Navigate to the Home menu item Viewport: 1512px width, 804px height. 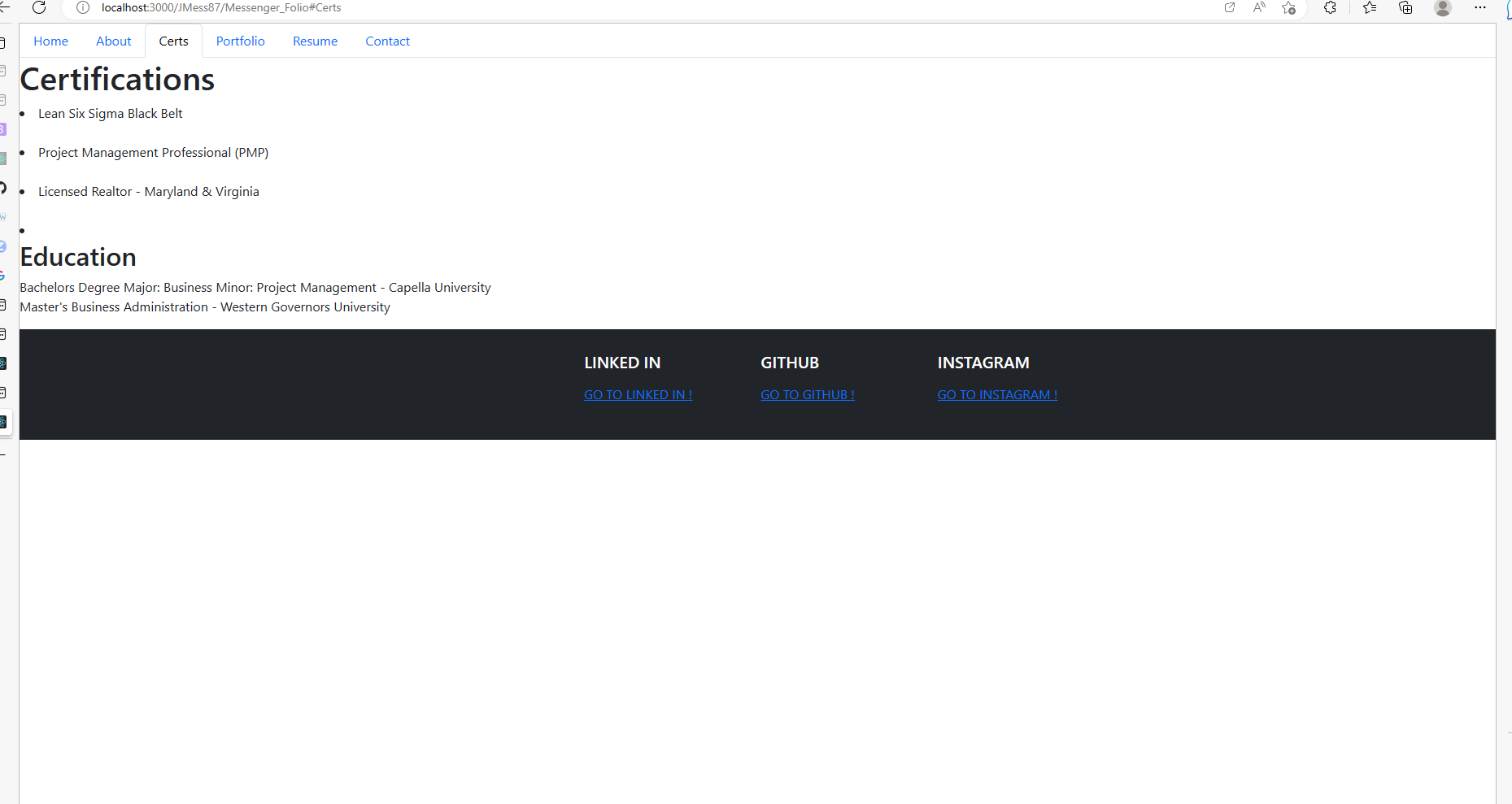pos(50,41)
